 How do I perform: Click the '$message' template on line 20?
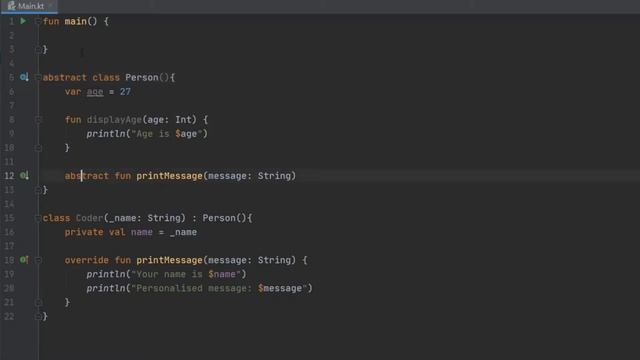(280, 288)
